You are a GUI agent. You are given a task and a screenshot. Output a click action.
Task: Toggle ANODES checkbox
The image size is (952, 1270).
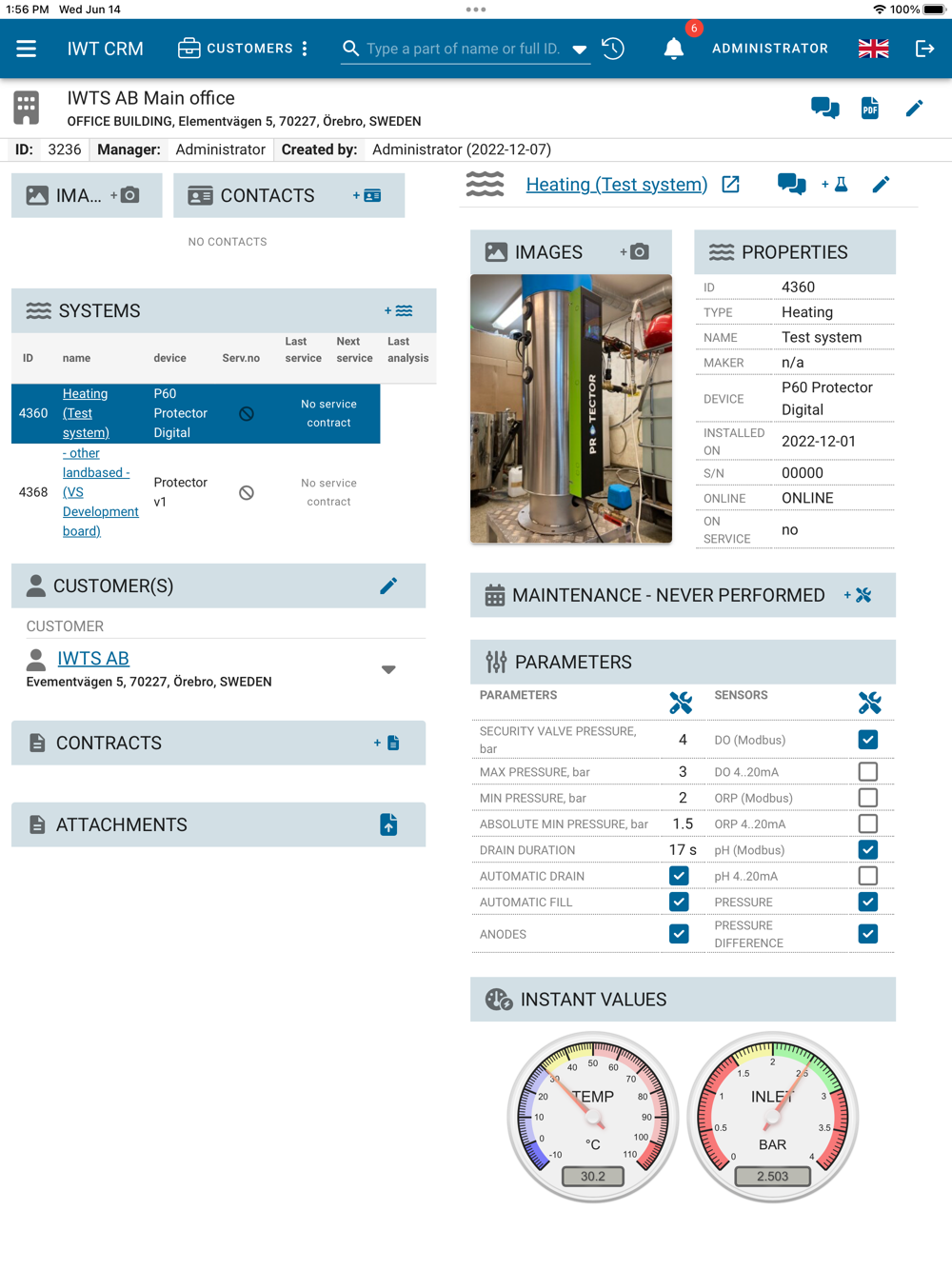tap(679, 934)
